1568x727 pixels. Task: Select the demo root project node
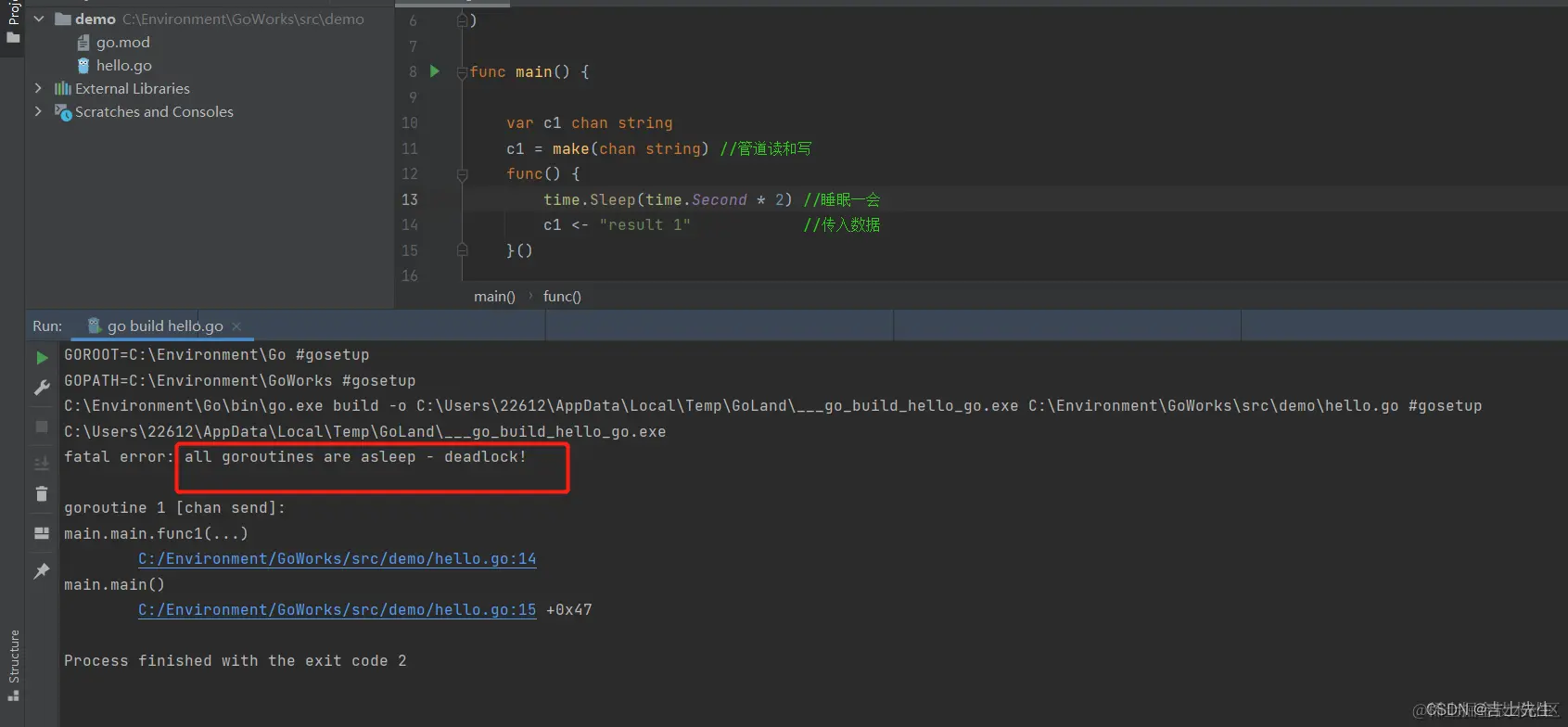click(96, 19)
